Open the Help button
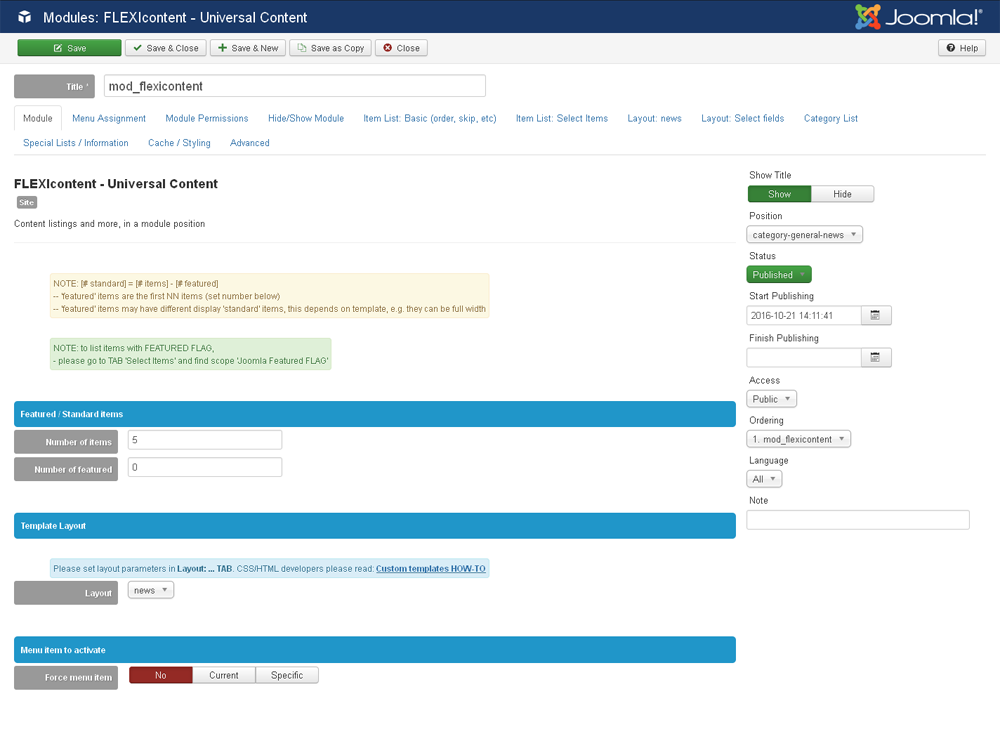The image size is (1000, 741). 962,48
